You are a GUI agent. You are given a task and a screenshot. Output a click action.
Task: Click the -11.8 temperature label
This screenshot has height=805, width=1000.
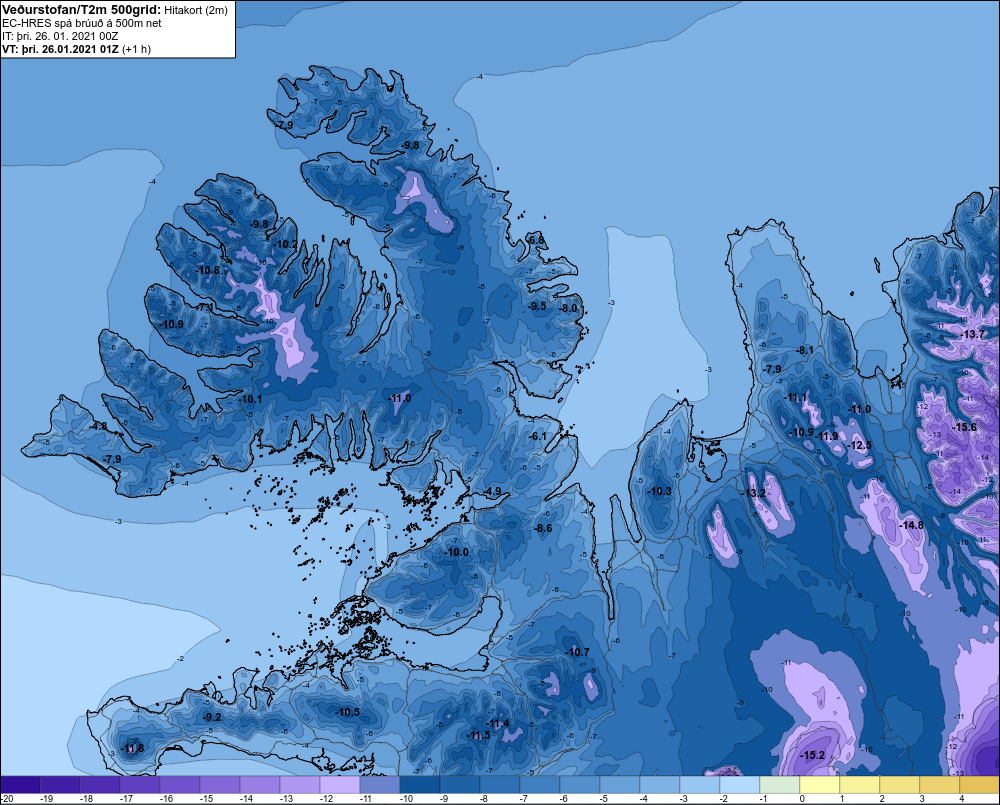pyautogui.click(x=132, y=748)
